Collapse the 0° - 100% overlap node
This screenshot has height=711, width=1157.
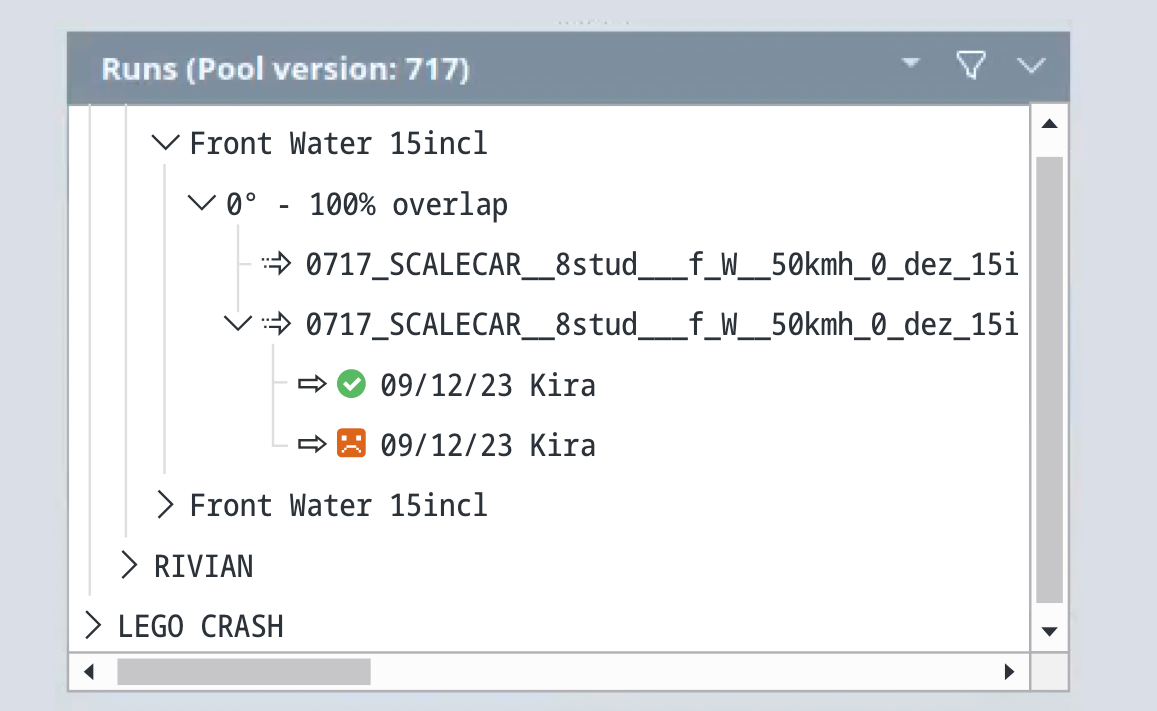click(x=201, y=203)
